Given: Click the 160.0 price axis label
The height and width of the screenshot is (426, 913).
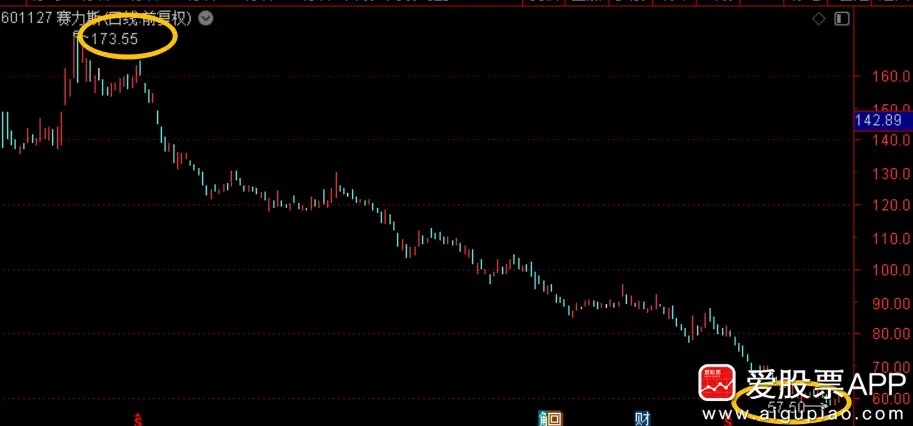Looking at the screenshot, I should (890, 76).
